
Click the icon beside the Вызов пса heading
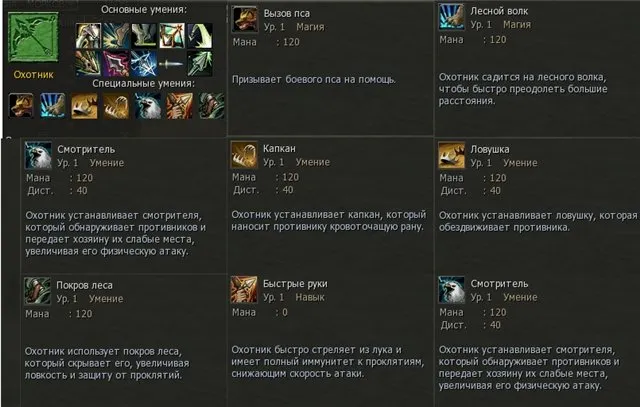point(245,20)
